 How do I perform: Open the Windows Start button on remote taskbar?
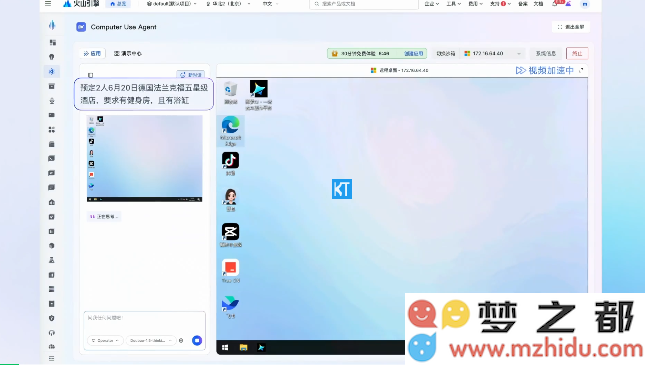click(x=225, y=348)
